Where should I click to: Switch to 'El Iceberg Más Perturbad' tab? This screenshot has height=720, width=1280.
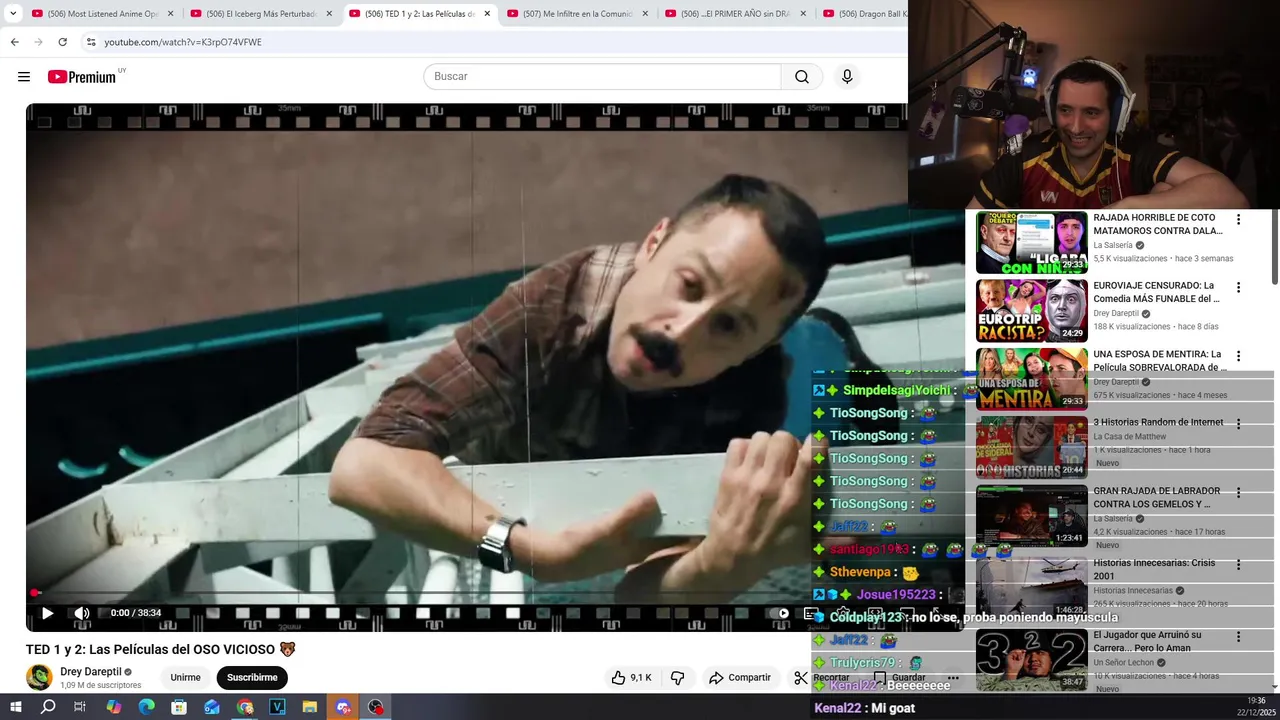[x=260, y=14]
